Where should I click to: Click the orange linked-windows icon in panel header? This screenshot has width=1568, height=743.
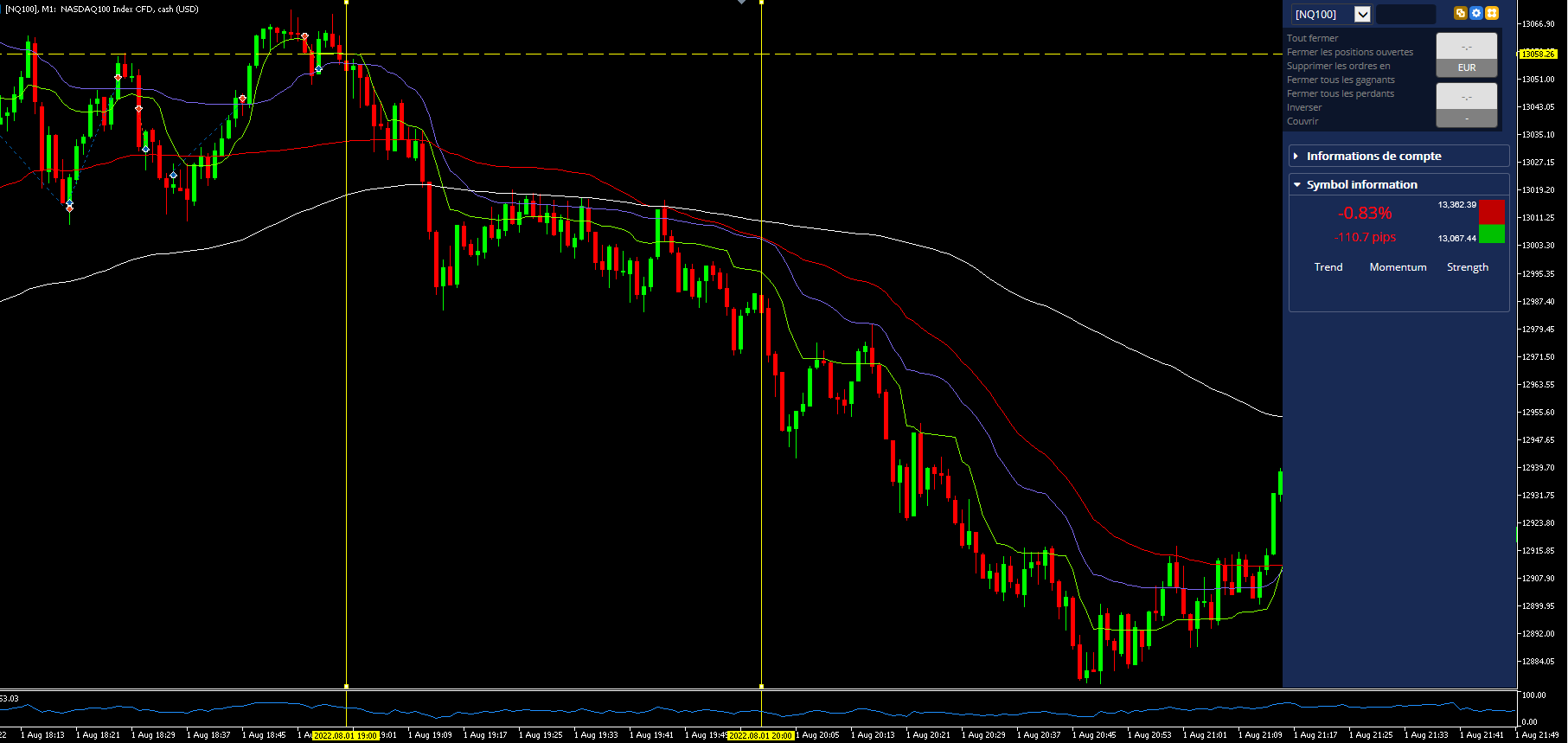tap(1461, 13)
